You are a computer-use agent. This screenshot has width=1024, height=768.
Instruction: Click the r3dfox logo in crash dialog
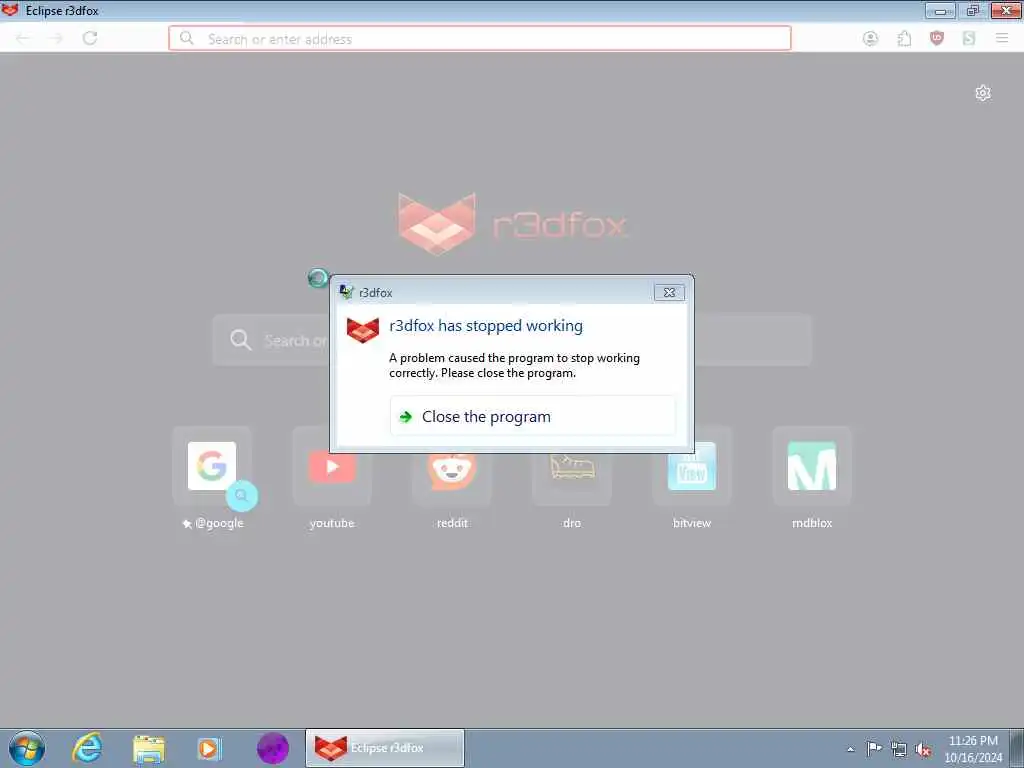362,330
